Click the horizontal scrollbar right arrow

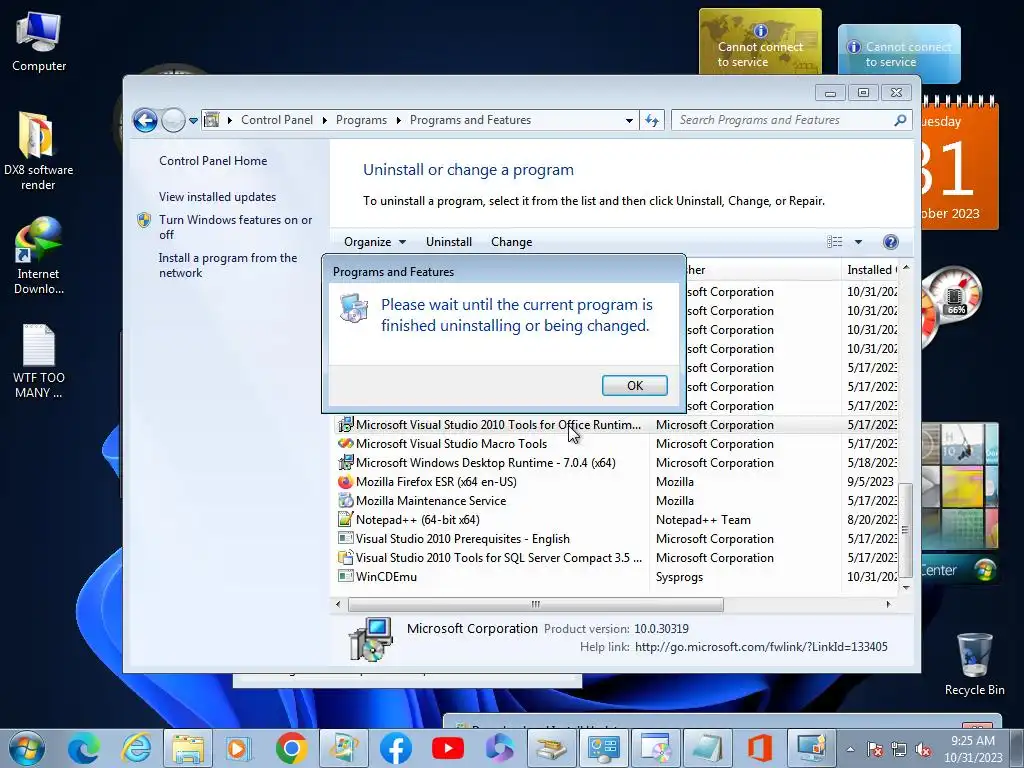[x=888, y=604]
